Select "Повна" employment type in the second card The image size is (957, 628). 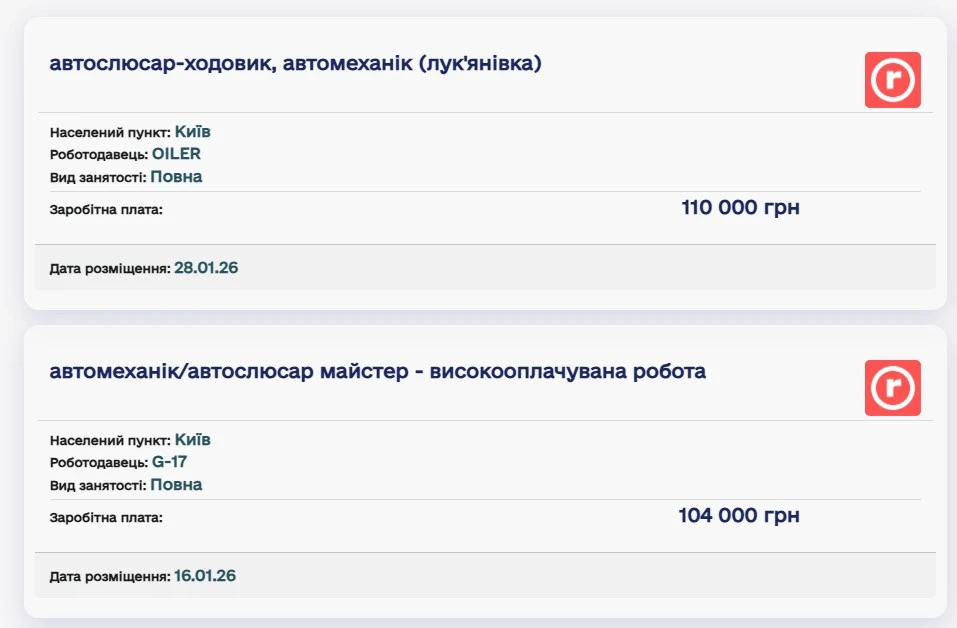pyautogui.click(x=178, y=484)
